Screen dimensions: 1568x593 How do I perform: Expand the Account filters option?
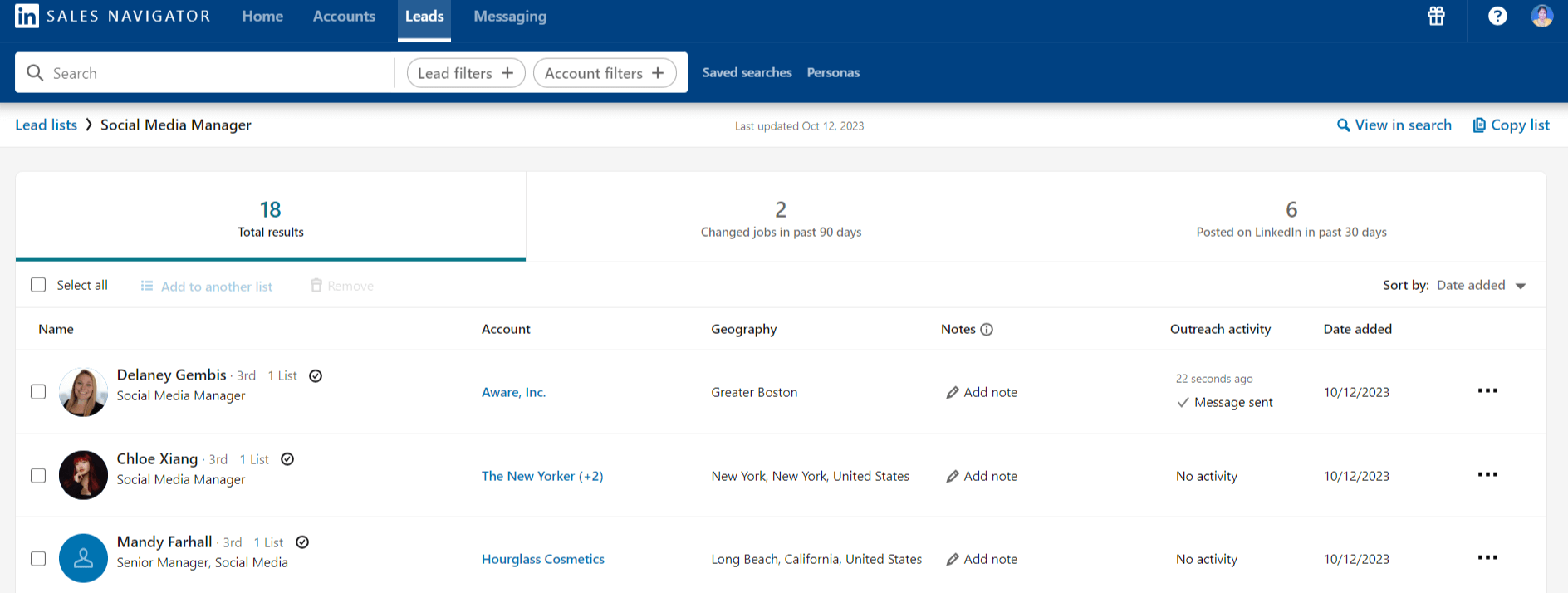click(604, 73)
